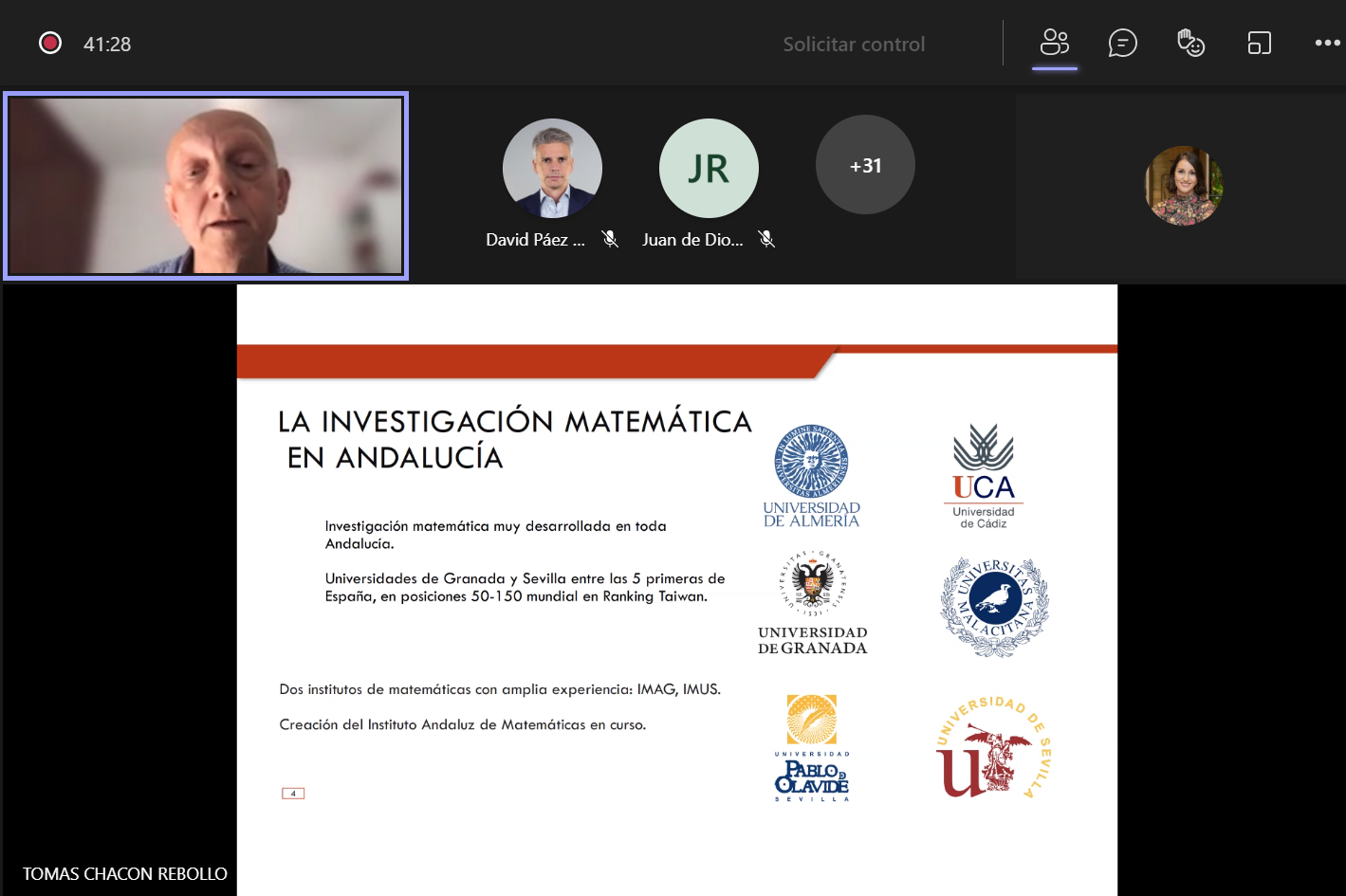Open raise hand and reactions icon
The height and width of the screenshot is (896, 1346).
point(1190,43)
